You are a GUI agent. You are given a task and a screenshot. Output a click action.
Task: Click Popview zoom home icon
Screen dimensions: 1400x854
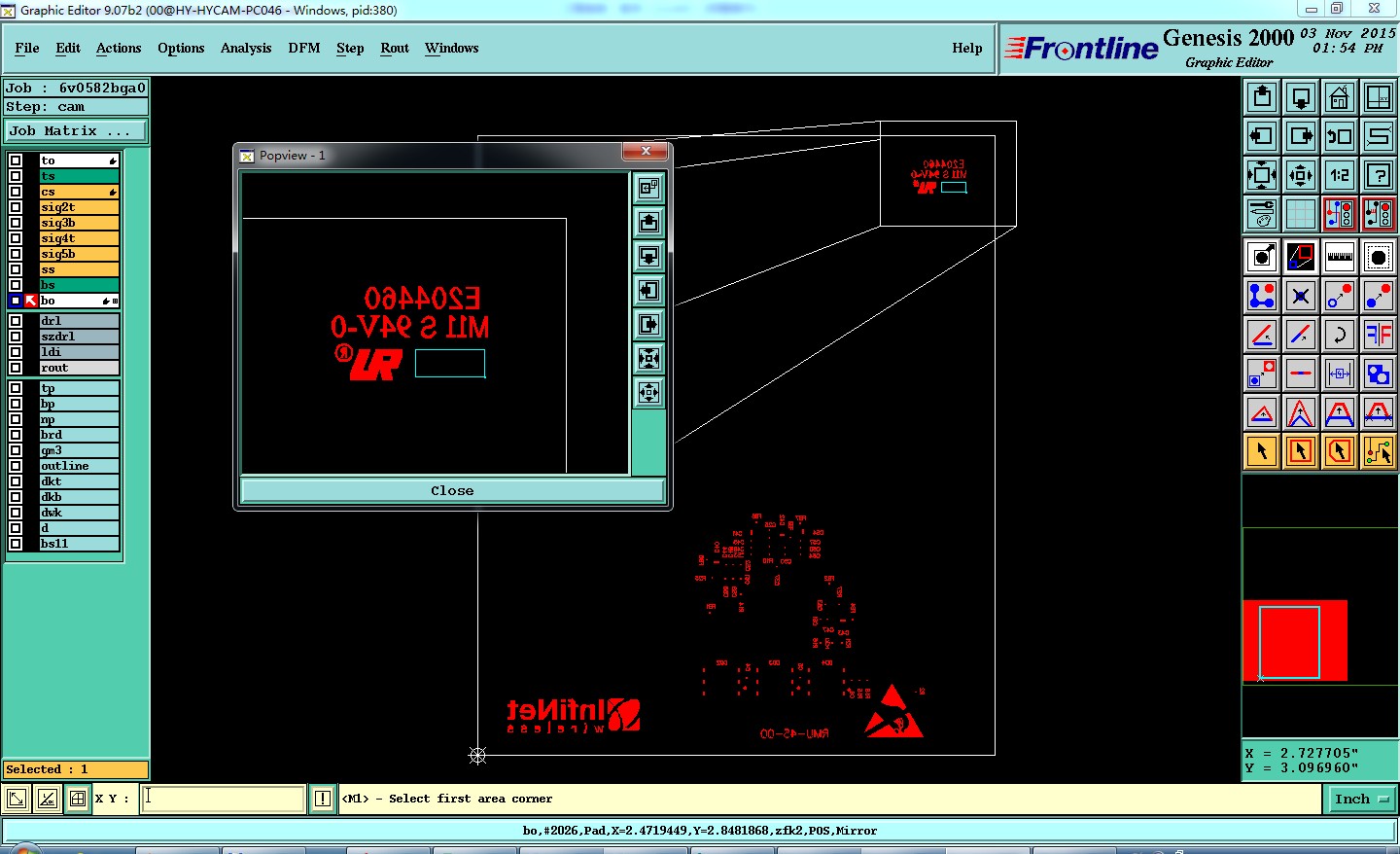point(648,188)
